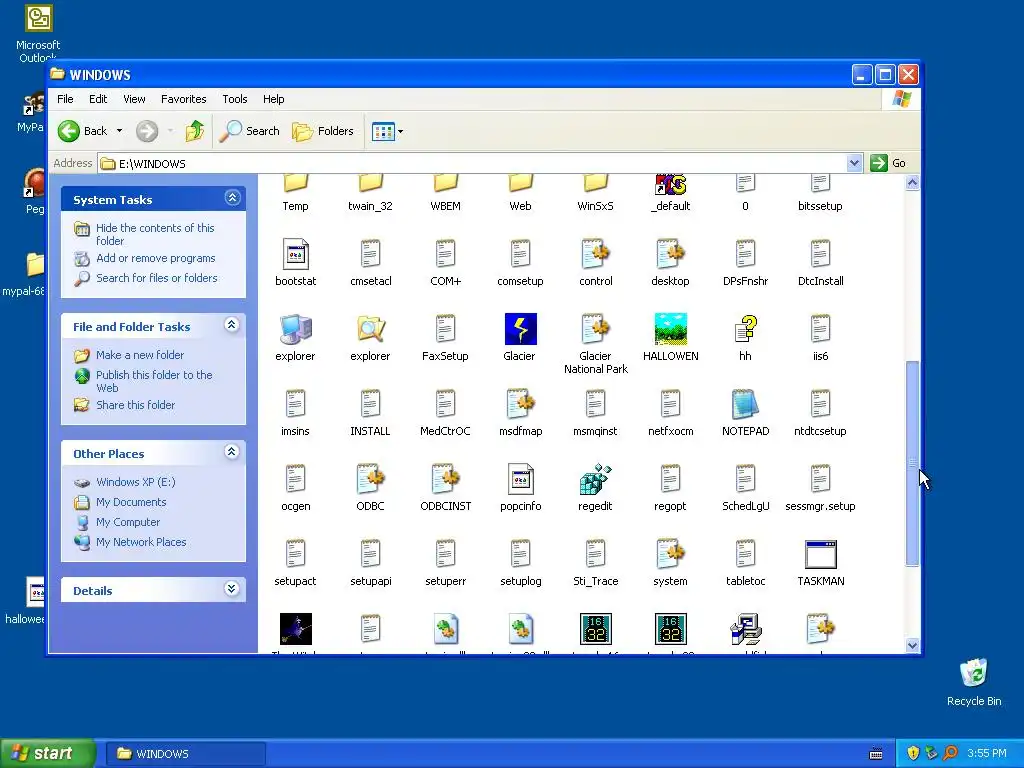Open the Help menu

pyautogui.click(x=274, y=99)
